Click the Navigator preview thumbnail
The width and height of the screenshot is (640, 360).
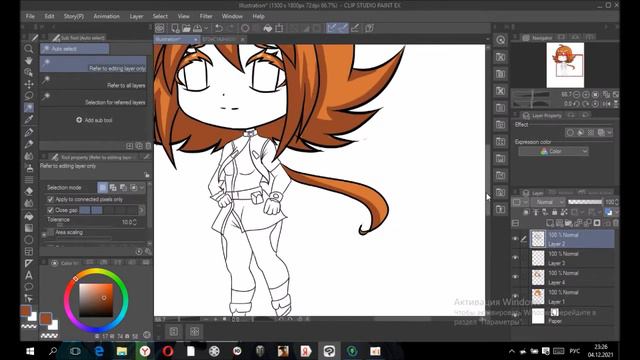pos(565,65)
